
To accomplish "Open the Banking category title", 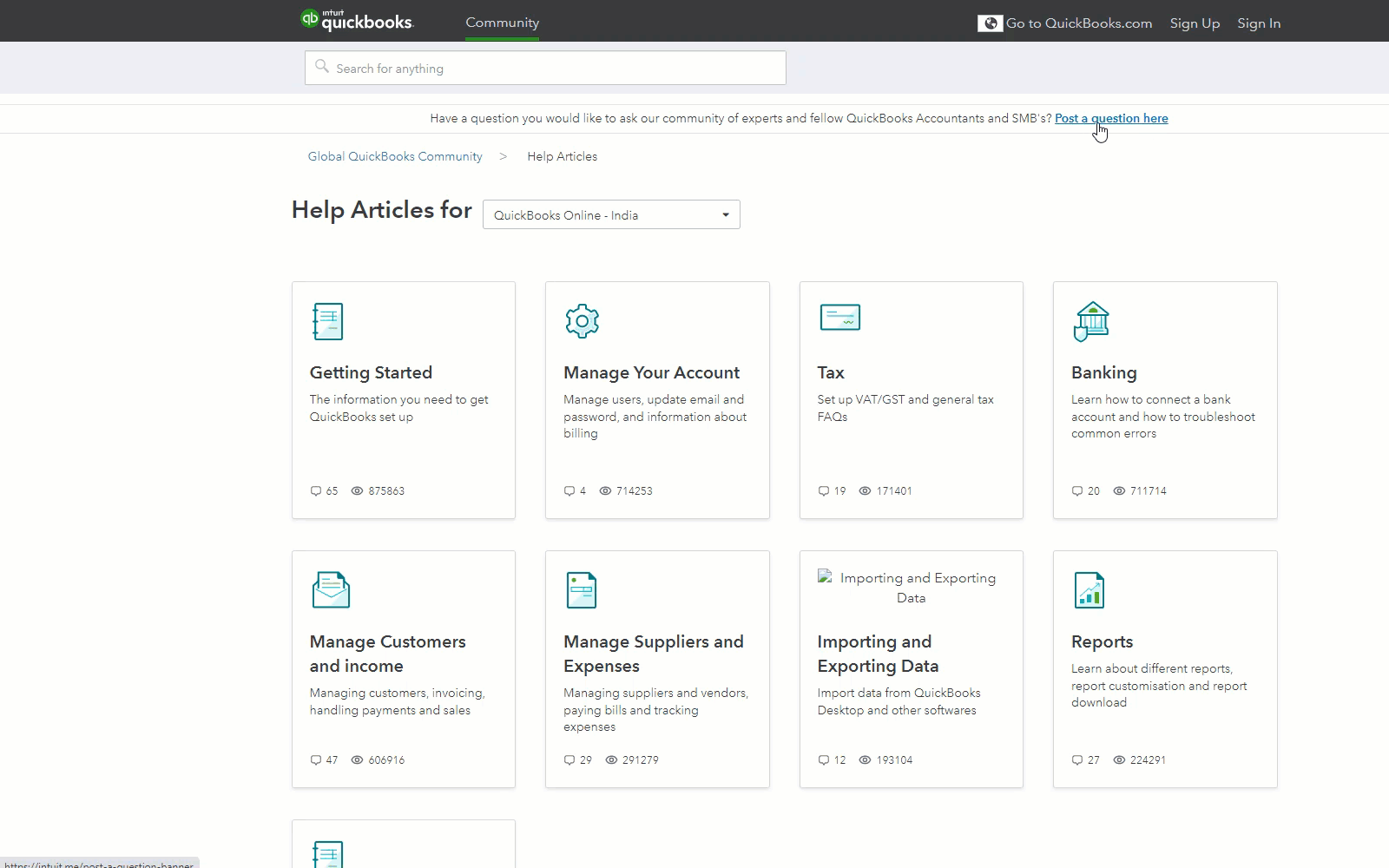I will click(x=1103, y=372).
